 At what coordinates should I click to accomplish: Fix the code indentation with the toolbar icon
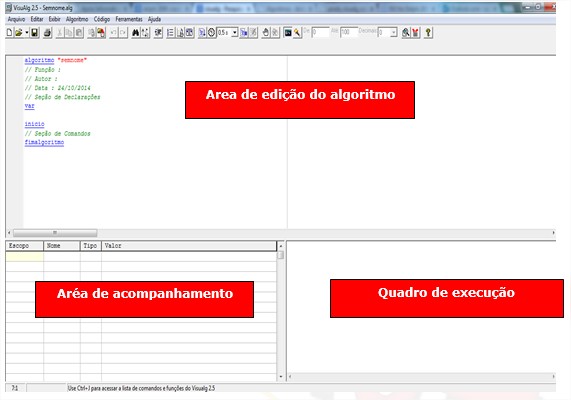[x=158, y=33]
